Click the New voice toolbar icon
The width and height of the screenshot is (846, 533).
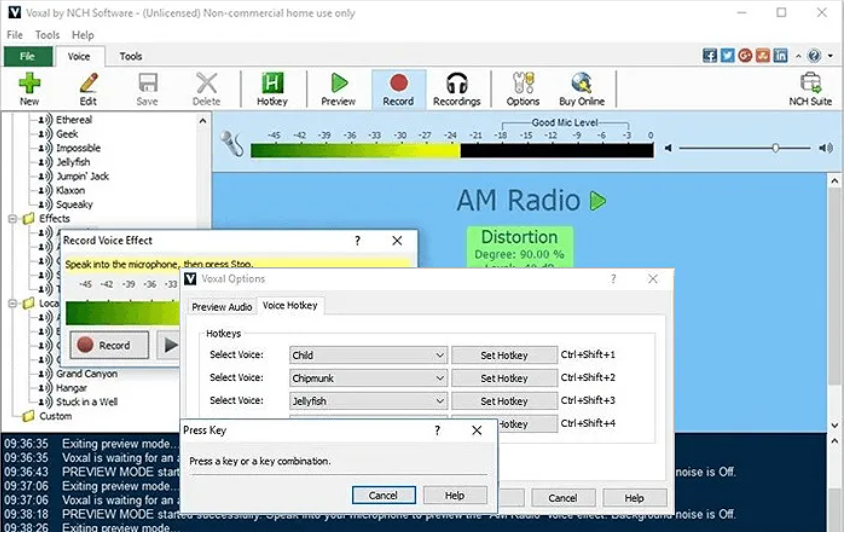click(29, 88)
